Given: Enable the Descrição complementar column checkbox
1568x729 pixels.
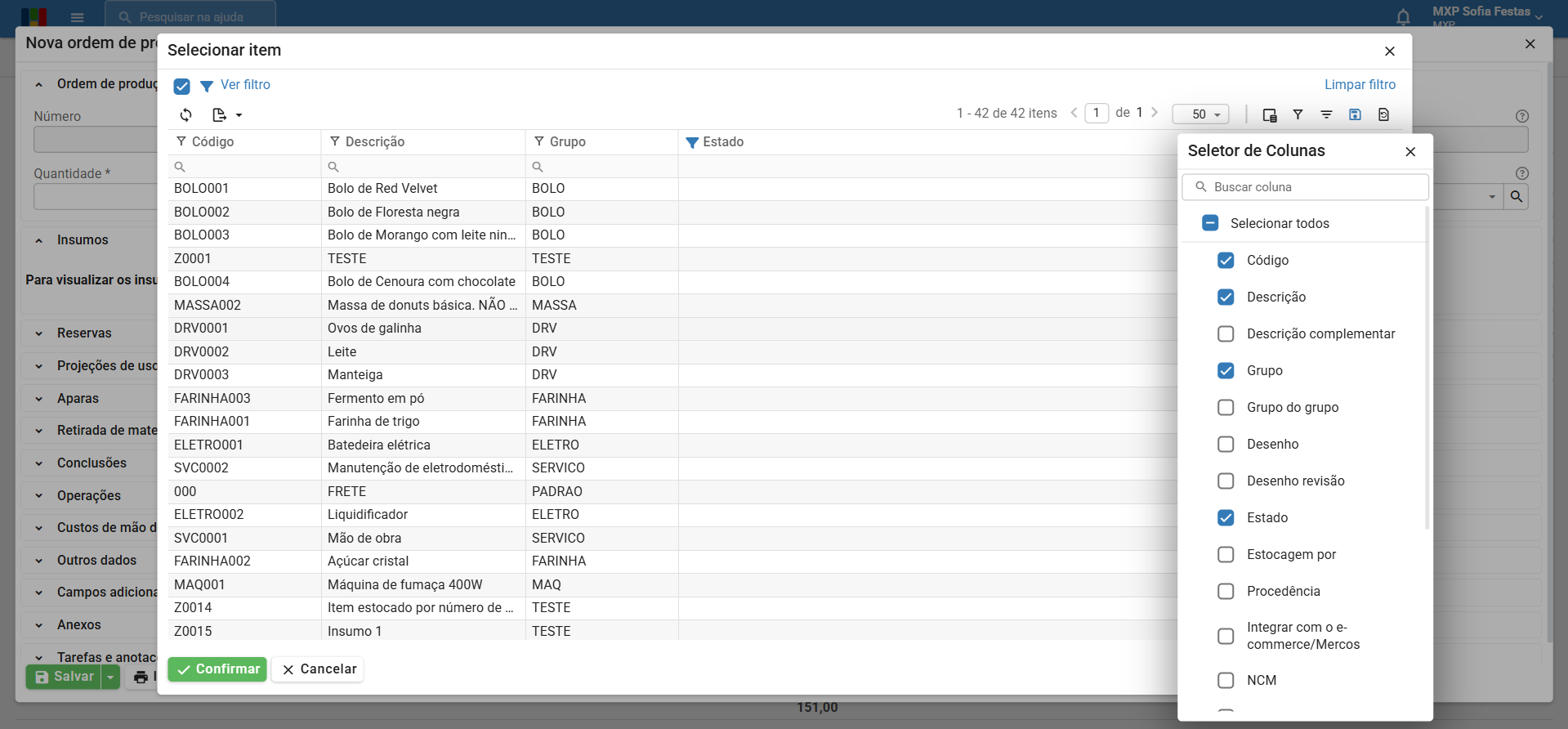Looking at the screenshot, I should coord(1226,333).
